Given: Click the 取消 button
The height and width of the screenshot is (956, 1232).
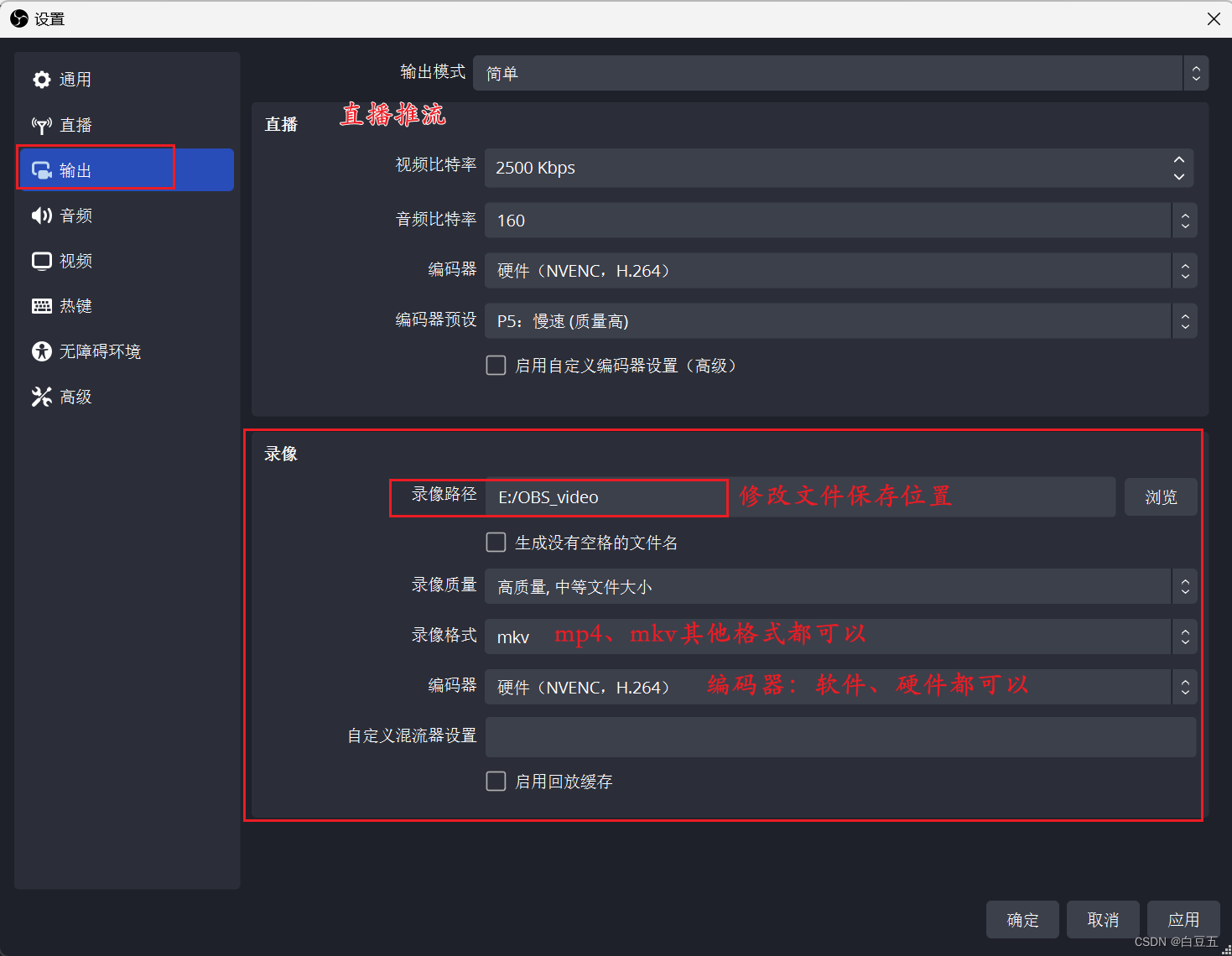Looking at the screenshot, I should pos(1103,920).
